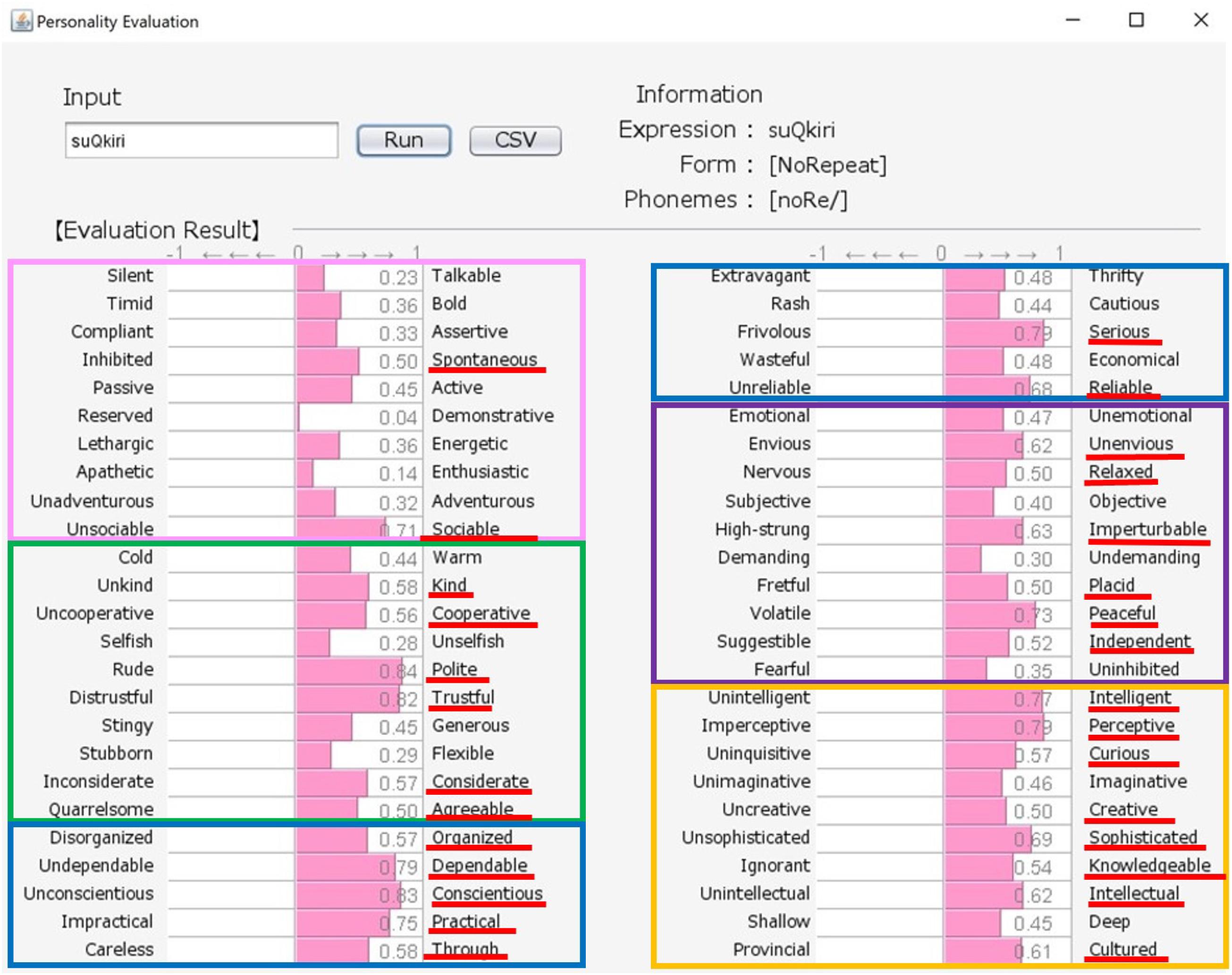Click the 'Unsophisticated' label
The image size is (1232, 975).
(746, 837)
